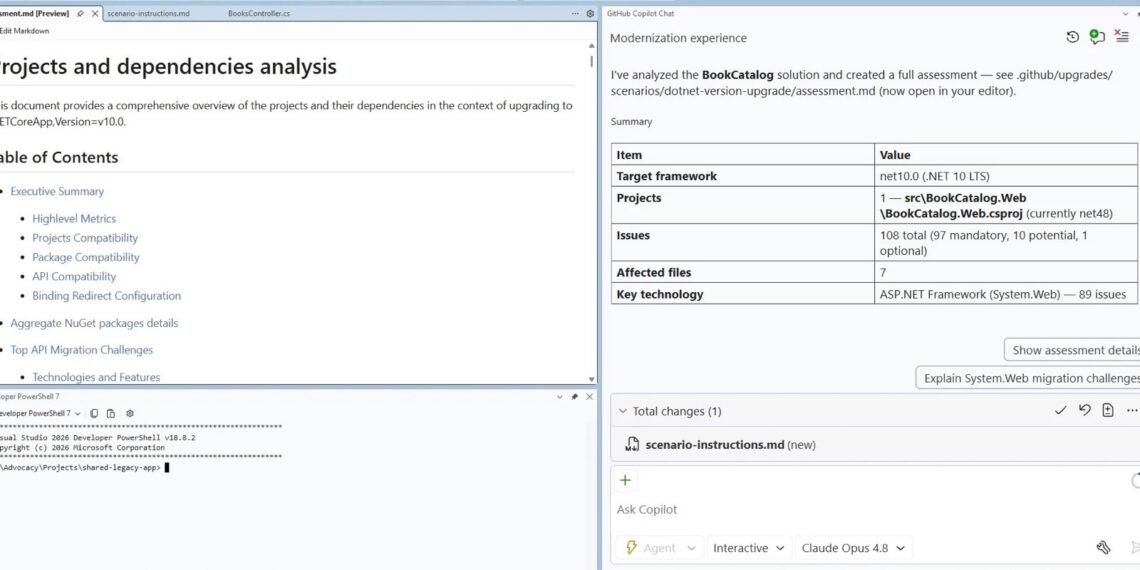Open editor tab settings gear

tap(590, 14)
